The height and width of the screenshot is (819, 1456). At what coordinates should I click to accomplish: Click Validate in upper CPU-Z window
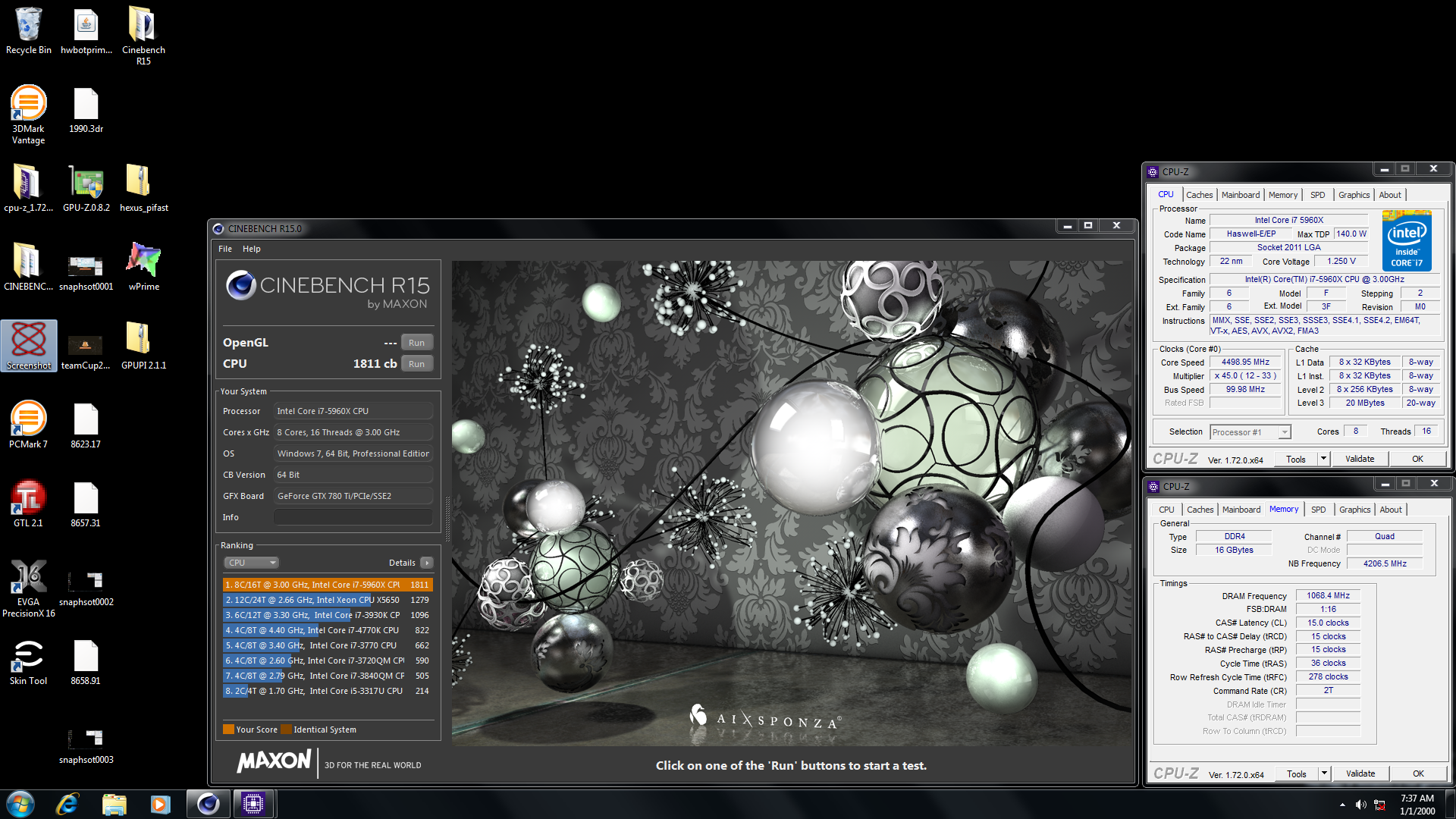pos(1360,459)
